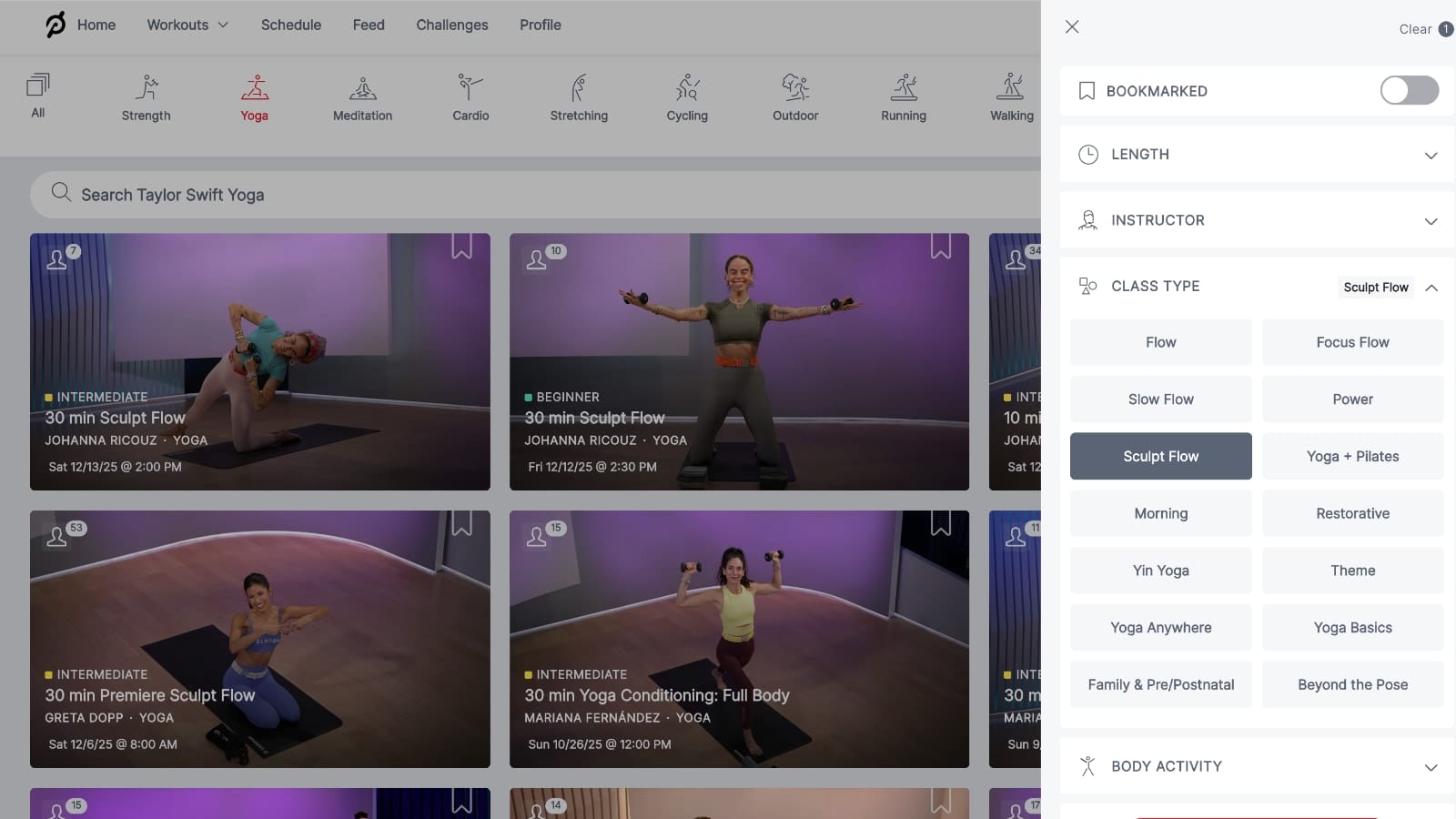Bookmark the Beginner 30 min Sculpt Flow class
1456x819 pixels.
pos(940,247)
